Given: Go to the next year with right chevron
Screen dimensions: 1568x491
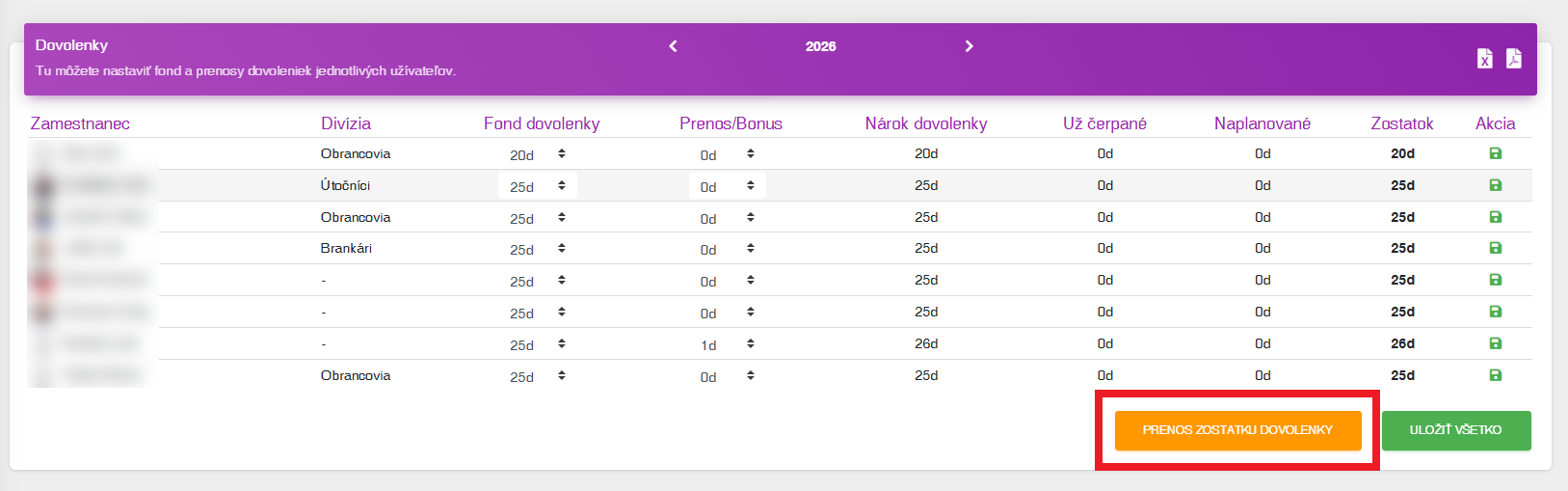Looking at the screenshot, I should [x=969, y=46].
